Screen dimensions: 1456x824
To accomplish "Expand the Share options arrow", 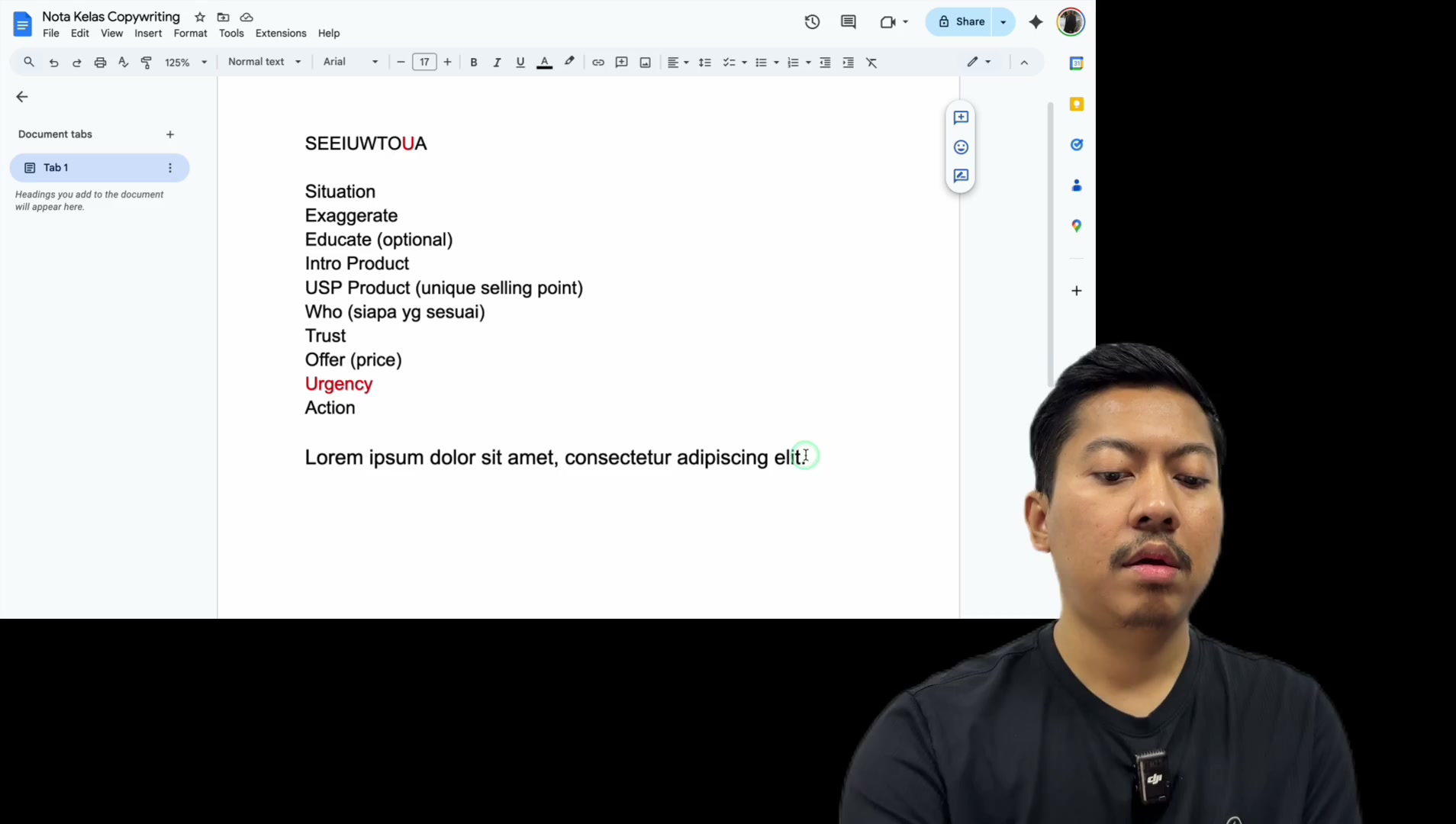I will tap(1003, 22).
